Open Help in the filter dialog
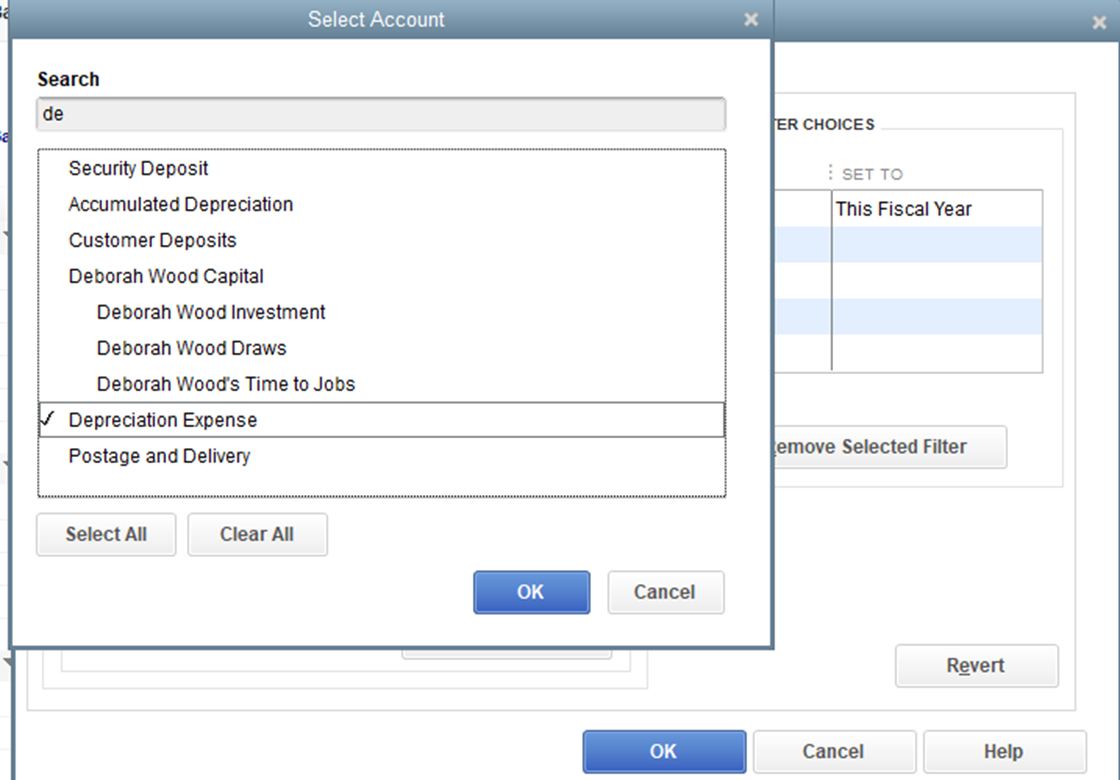The width and height of the screenshot is (1120, 780). pyautogui.click(x=1003, y=752)
